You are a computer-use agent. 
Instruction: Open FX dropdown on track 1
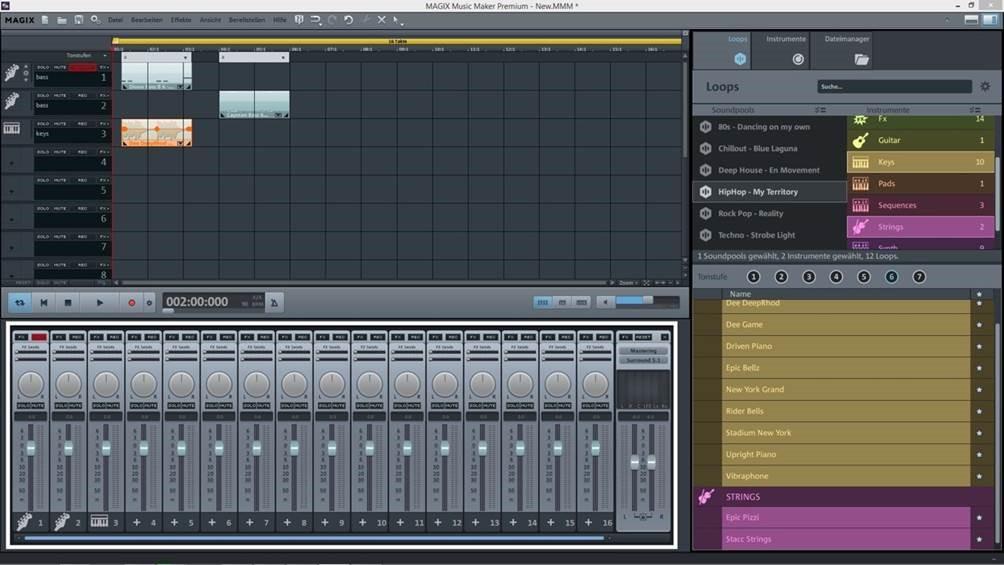[104, 67]
